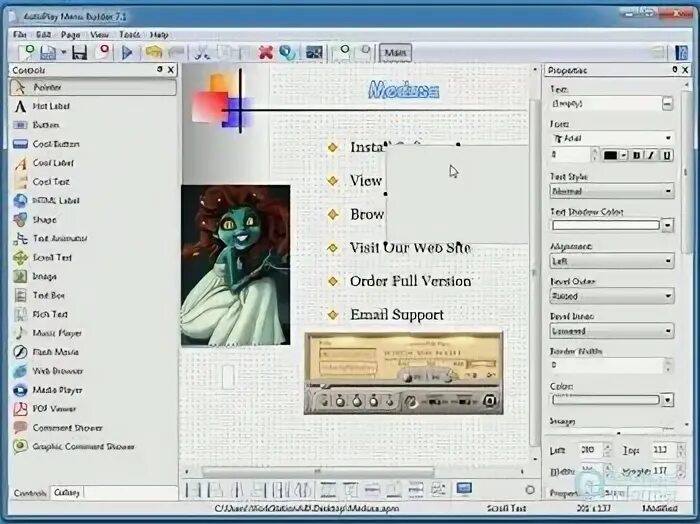Click the Border Width input field

[608, 366]
